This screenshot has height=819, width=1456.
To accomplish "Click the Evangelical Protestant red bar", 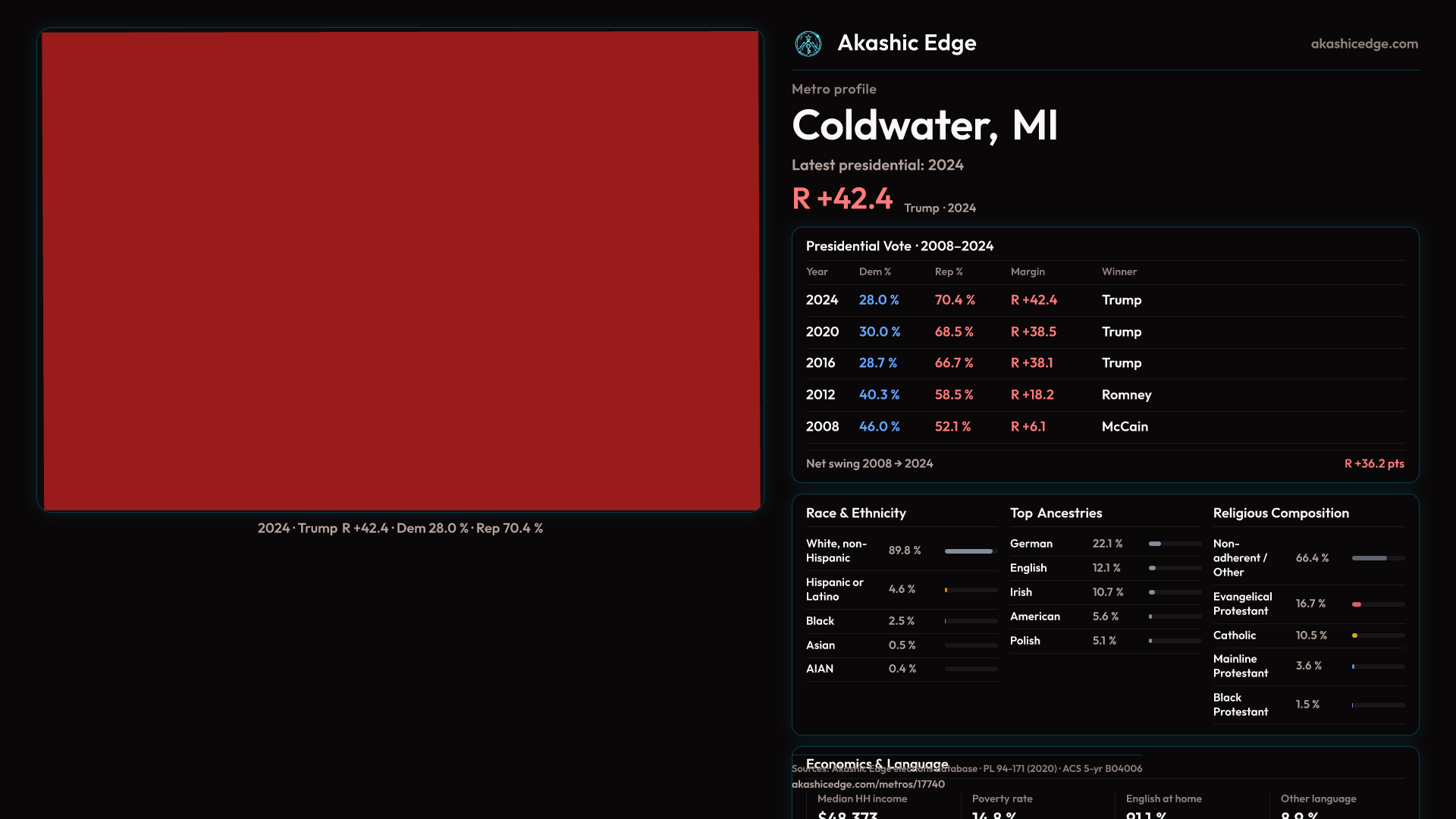I will [1357, 604].
